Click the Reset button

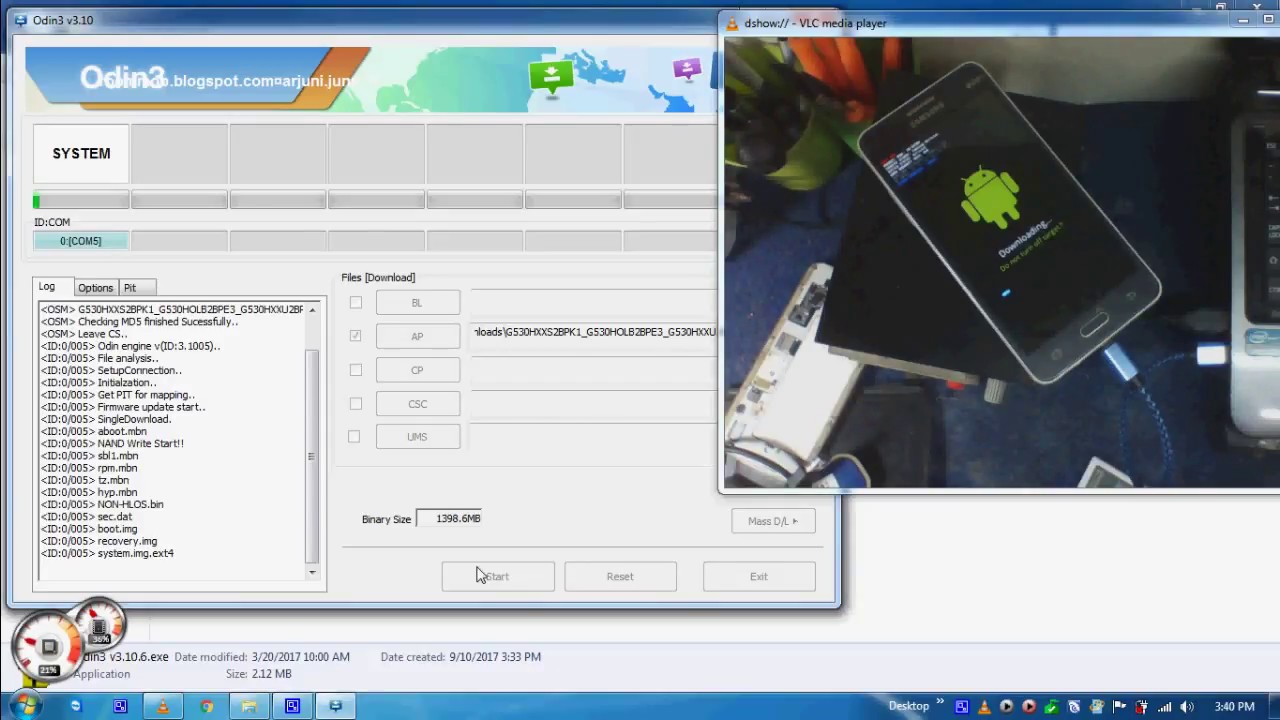(620, 576)
